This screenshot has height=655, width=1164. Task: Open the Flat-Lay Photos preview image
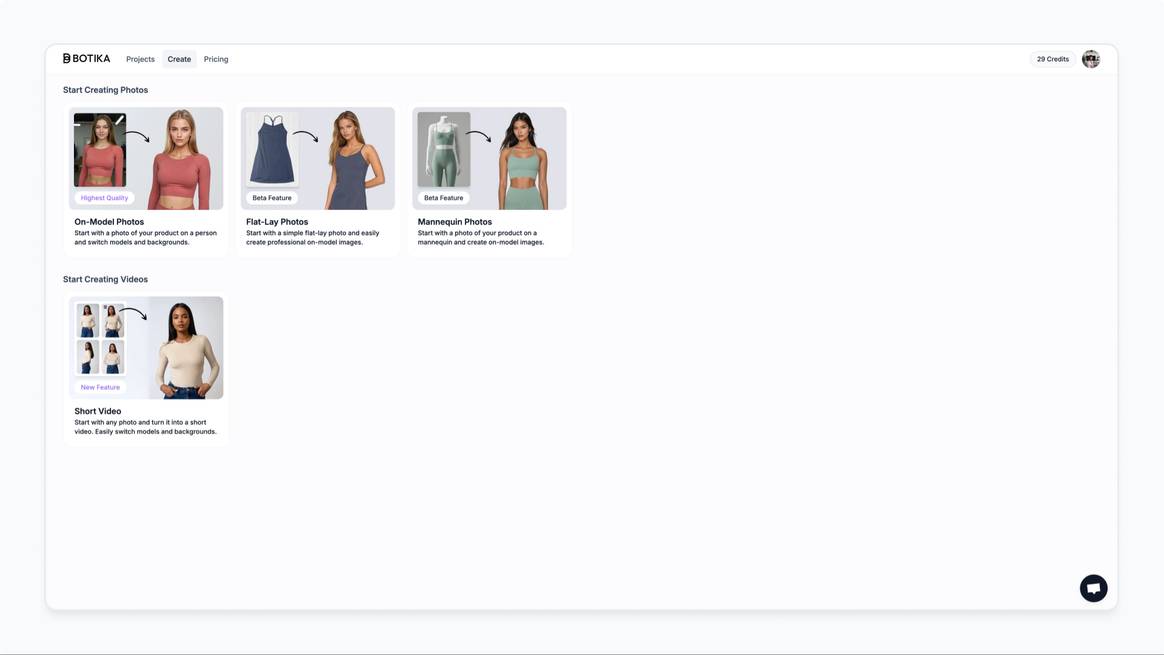[x=318, y=158]
